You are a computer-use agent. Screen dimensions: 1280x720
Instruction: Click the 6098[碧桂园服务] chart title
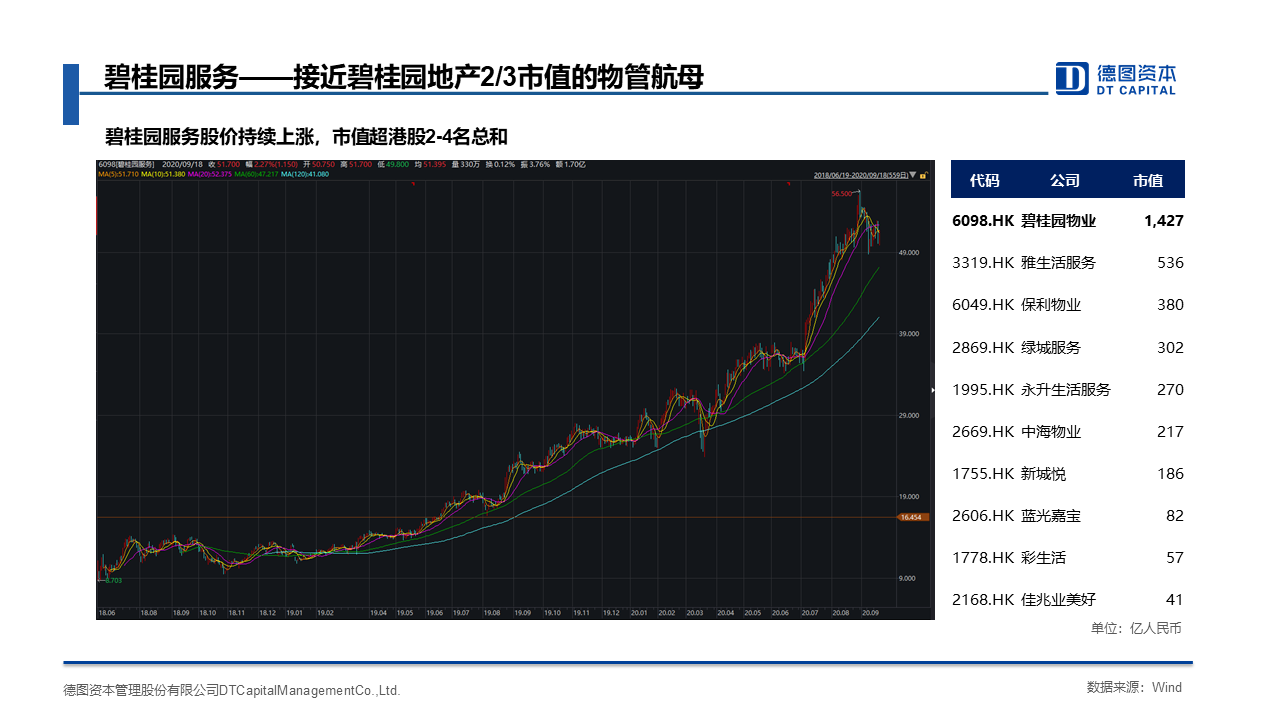coord(126,164)
